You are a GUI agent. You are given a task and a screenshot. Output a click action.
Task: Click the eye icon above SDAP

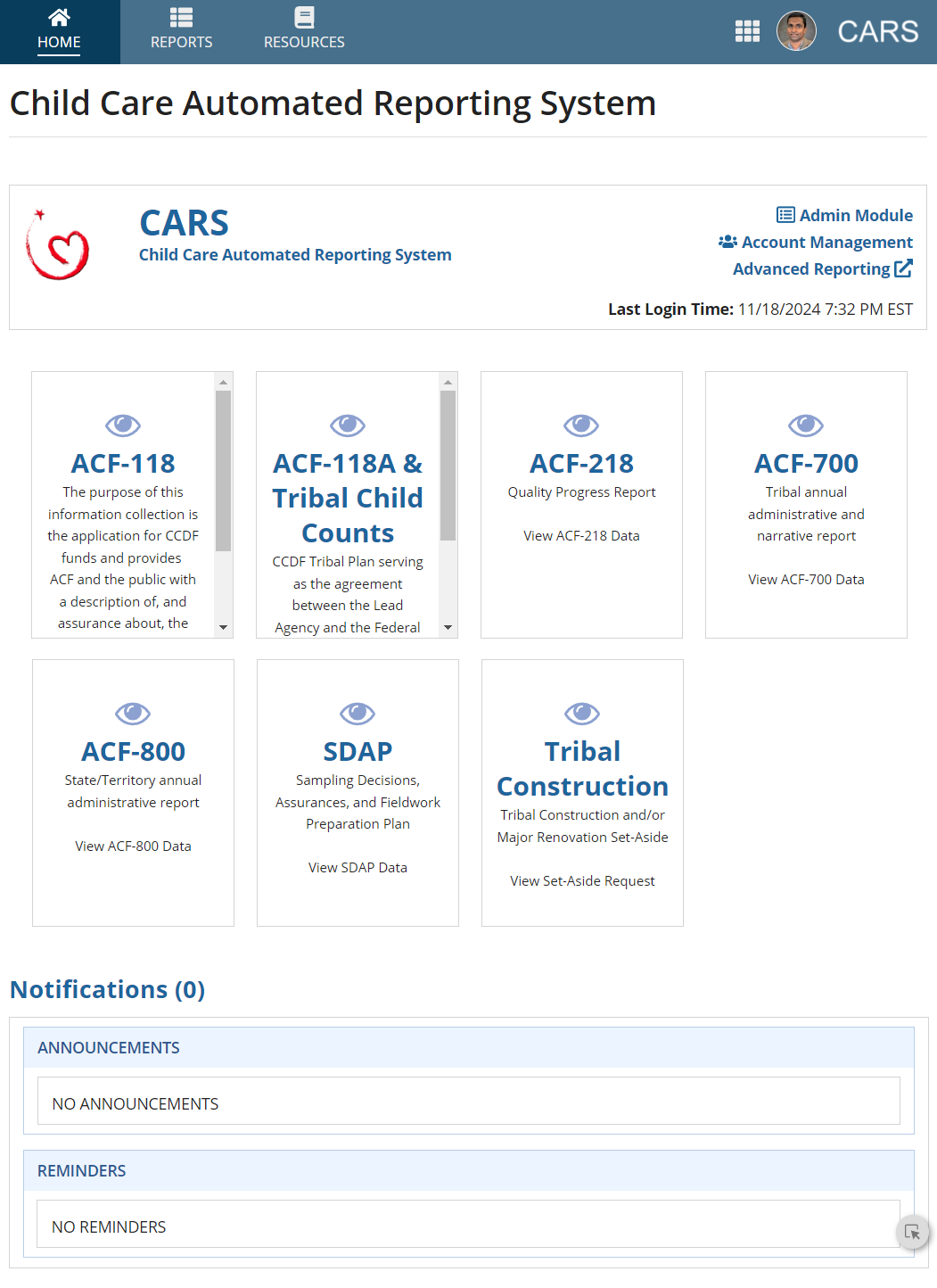tap(358, 714)
